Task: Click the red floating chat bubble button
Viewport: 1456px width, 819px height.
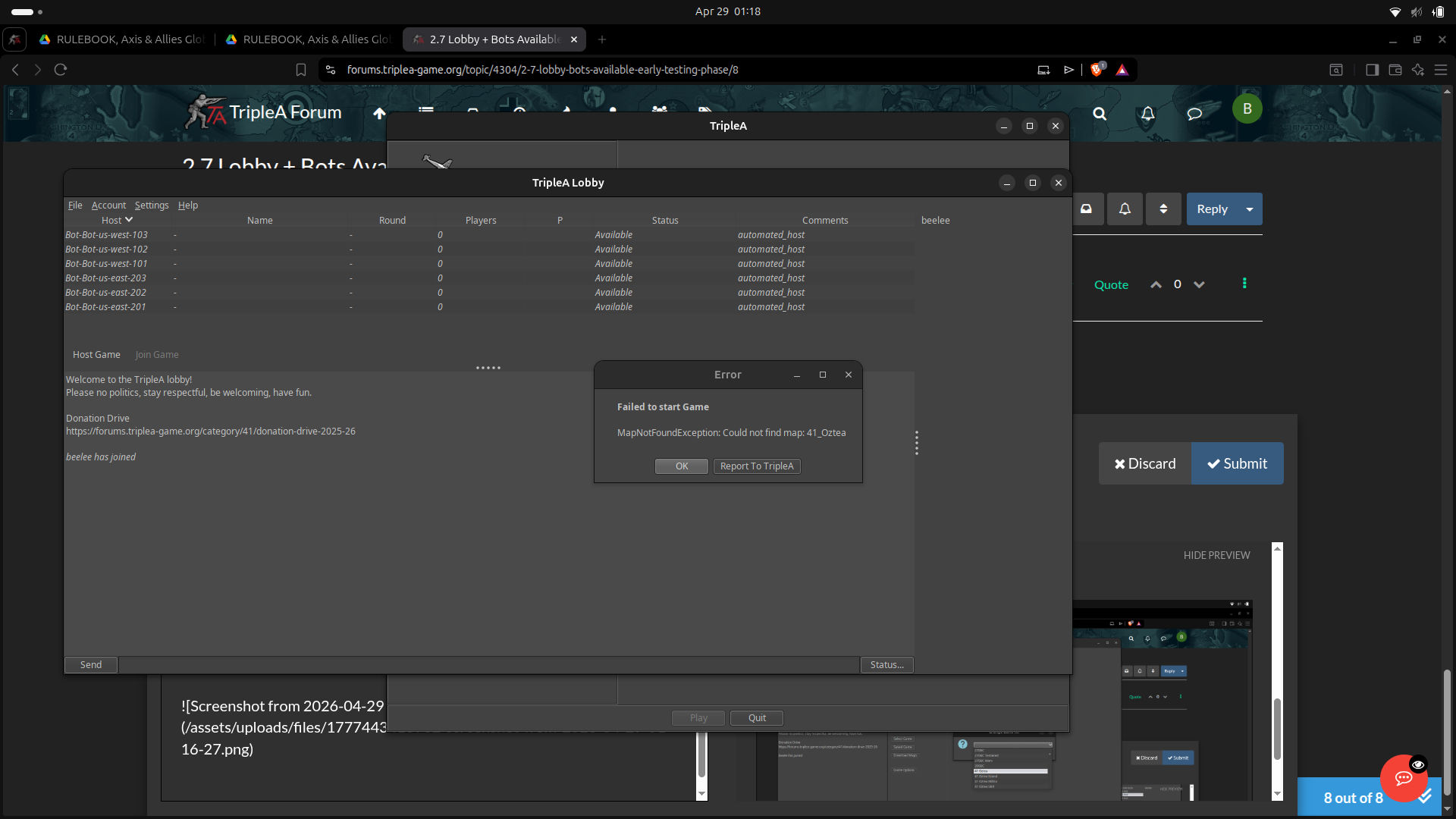Action: click(x=1403, y=777)
